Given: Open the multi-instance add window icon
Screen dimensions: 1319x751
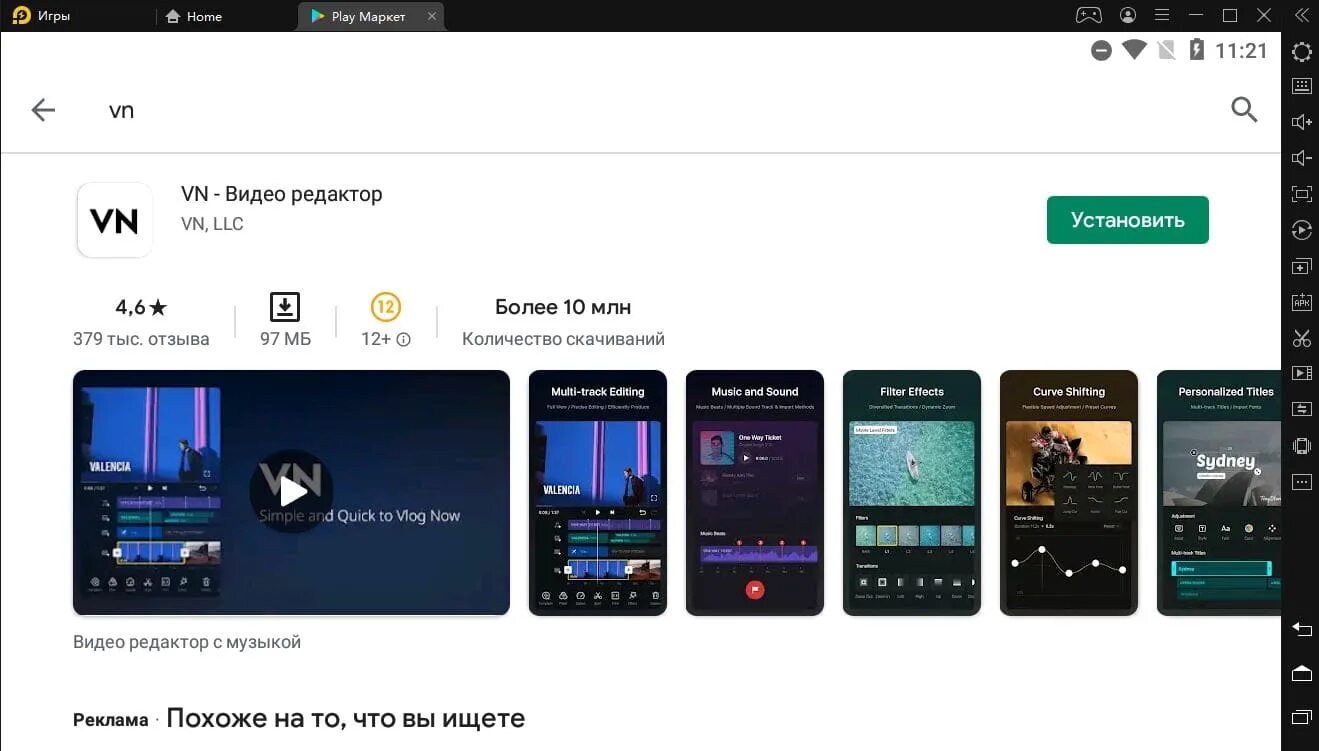Looking at the screenshot, I should tap(1301, 267).
